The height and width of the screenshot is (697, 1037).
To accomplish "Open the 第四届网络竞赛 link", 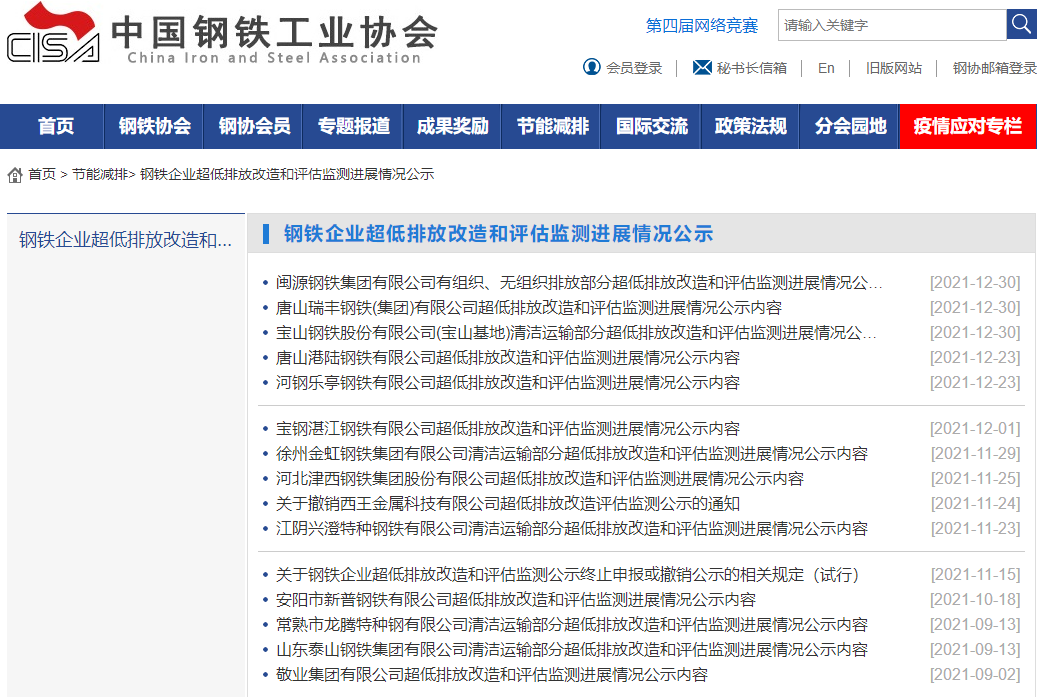I will 702,26.
